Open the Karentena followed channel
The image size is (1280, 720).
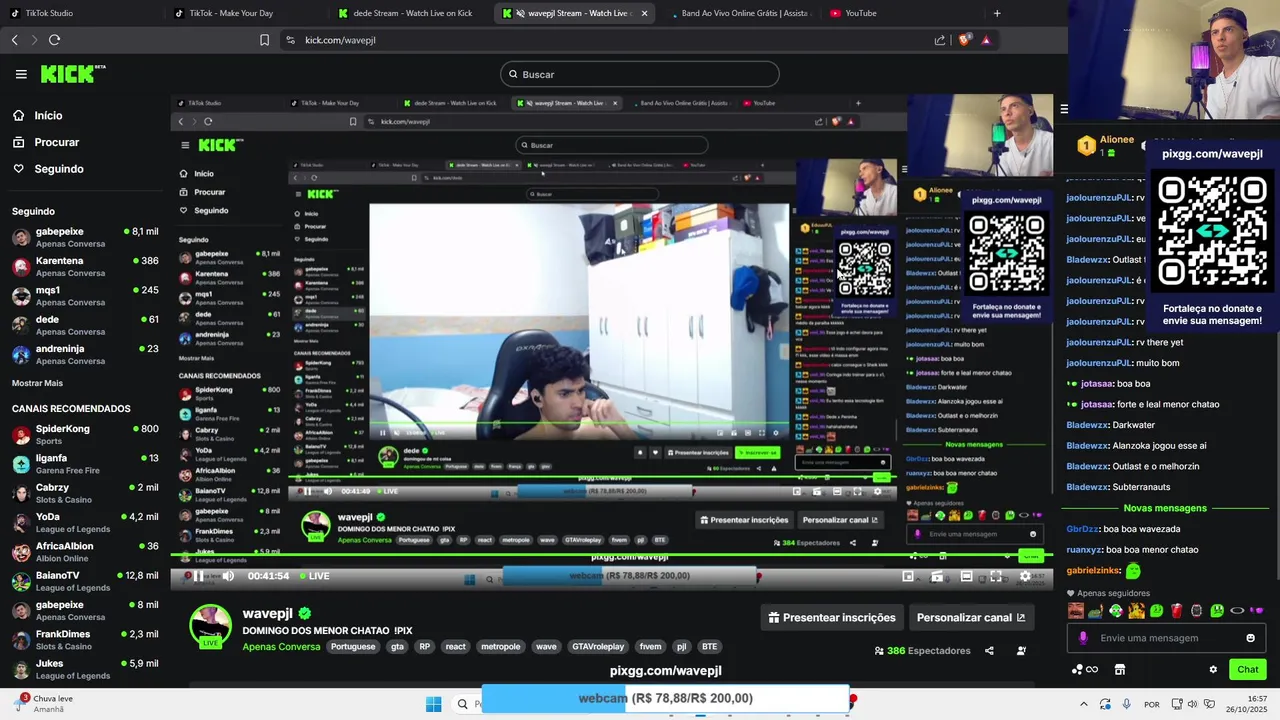85,267
